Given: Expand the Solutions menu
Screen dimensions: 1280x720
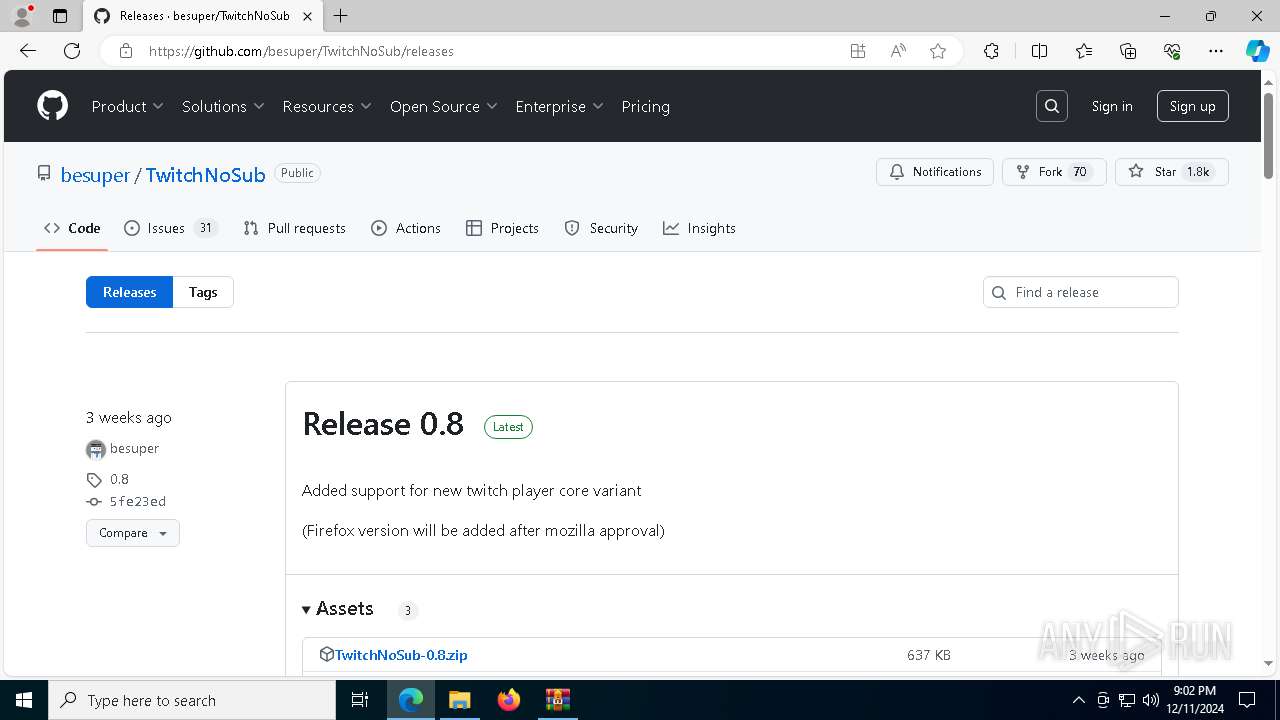Looking at the screenshot, I should pyautogui.click(x=223, y=106).
